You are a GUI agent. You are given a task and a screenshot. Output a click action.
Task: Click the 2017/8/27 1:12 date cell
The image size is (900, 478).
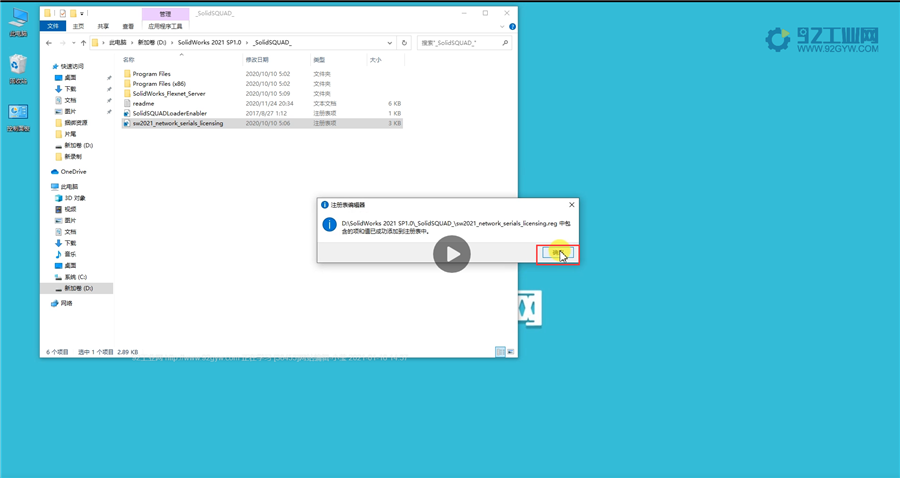[x=265, y=114]
